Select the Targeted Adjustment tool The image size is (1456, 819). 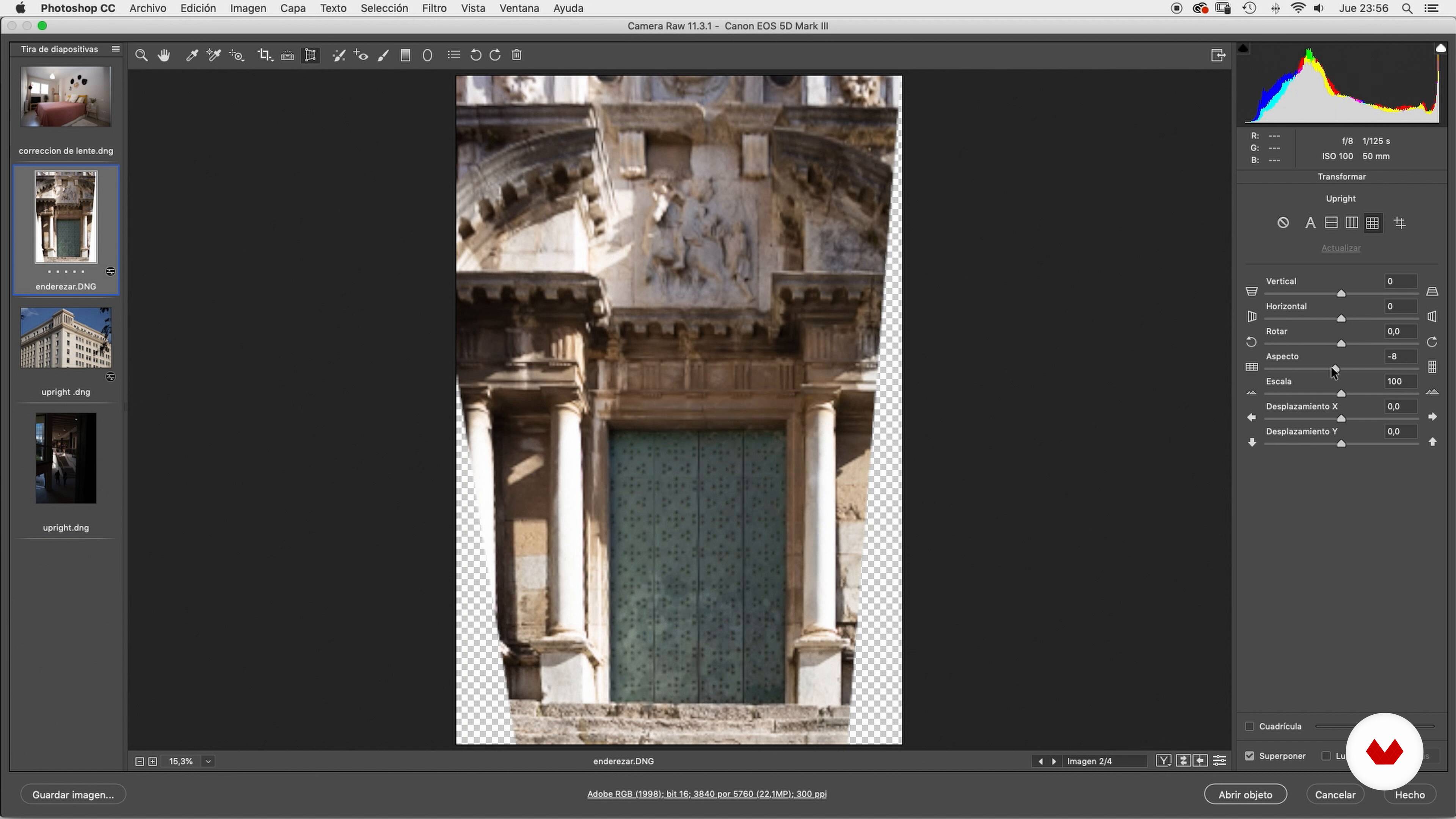click(236, 55)
